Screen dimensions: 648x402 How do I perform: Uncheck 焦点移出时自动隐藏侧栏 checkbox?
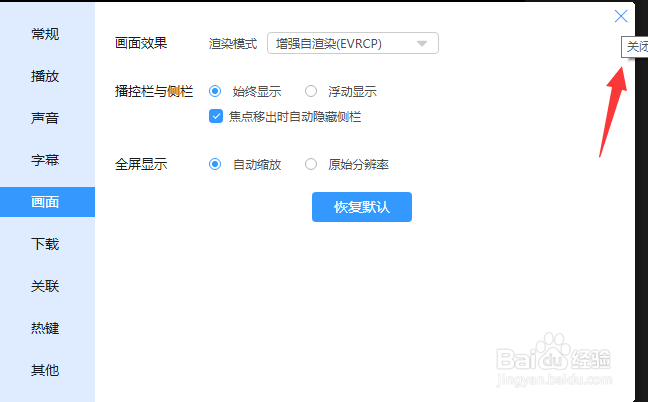coord(216,117)
